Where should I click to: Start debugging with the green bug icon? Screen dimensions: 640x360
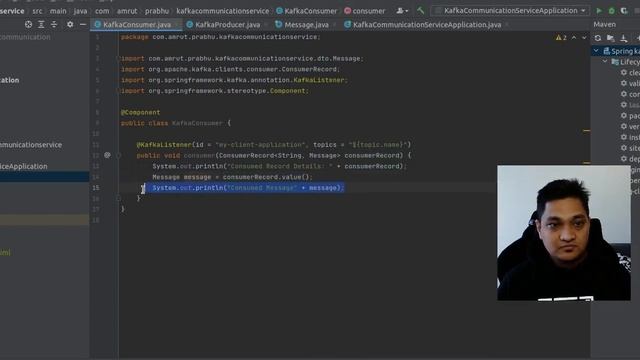click(611, 11)
